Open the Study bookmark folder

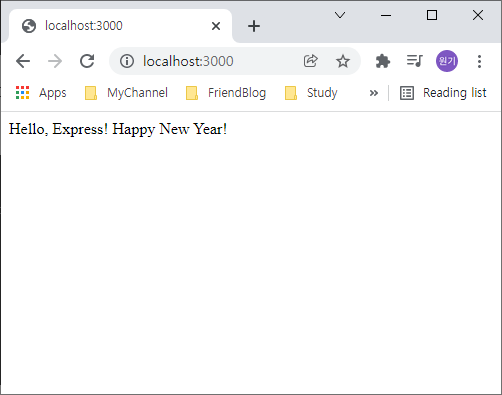pyautogui.click(x=311, y=93)
